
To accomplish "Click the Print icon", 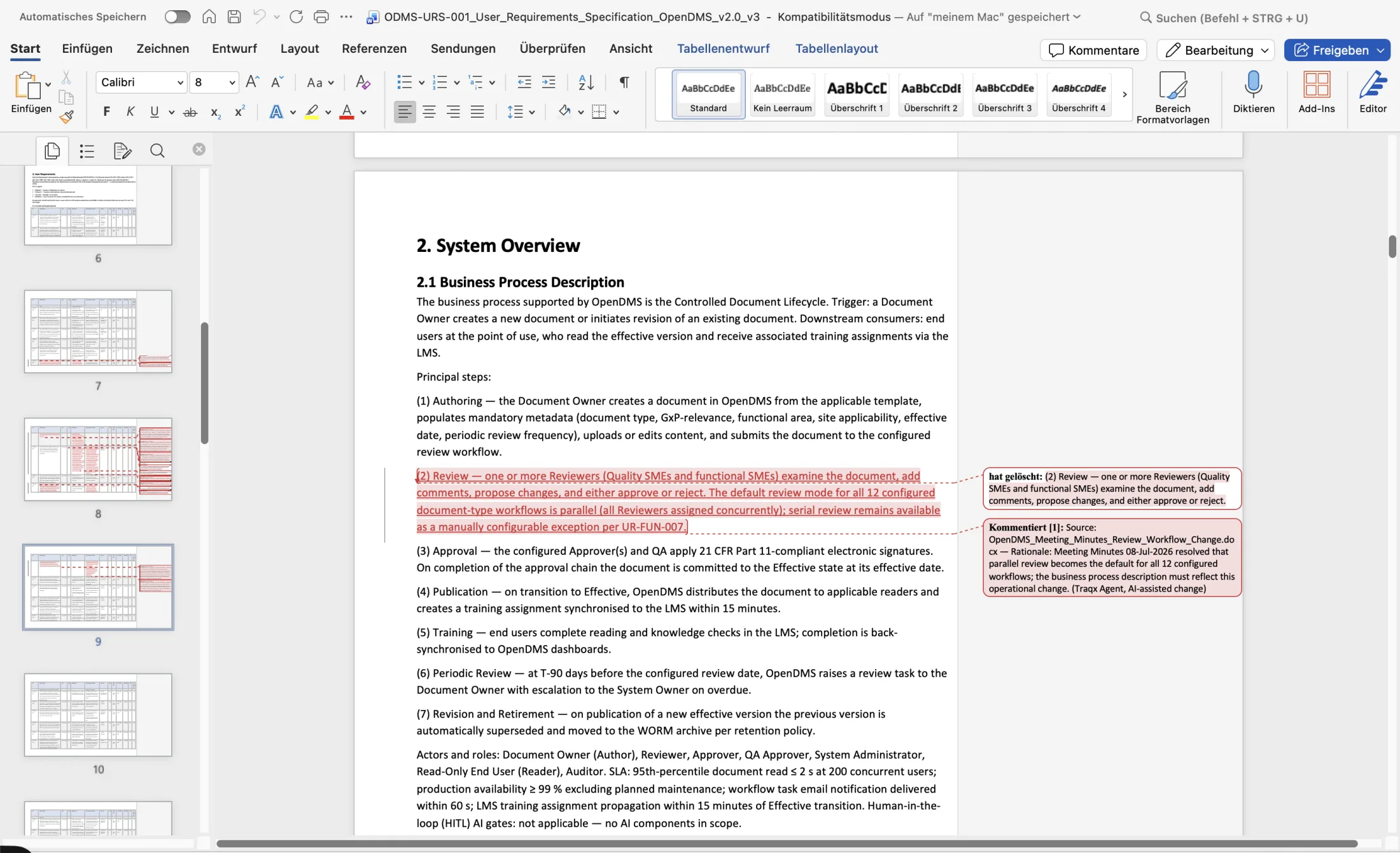I will click(321, 17).
